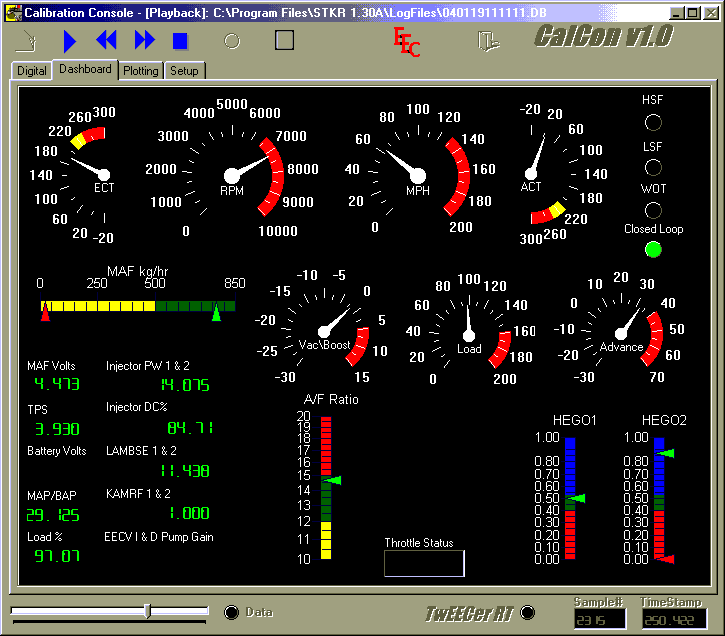The width and height of the screenshot is (725, 636).
Task: Open the Plotting tab
Action: (141, 71)
